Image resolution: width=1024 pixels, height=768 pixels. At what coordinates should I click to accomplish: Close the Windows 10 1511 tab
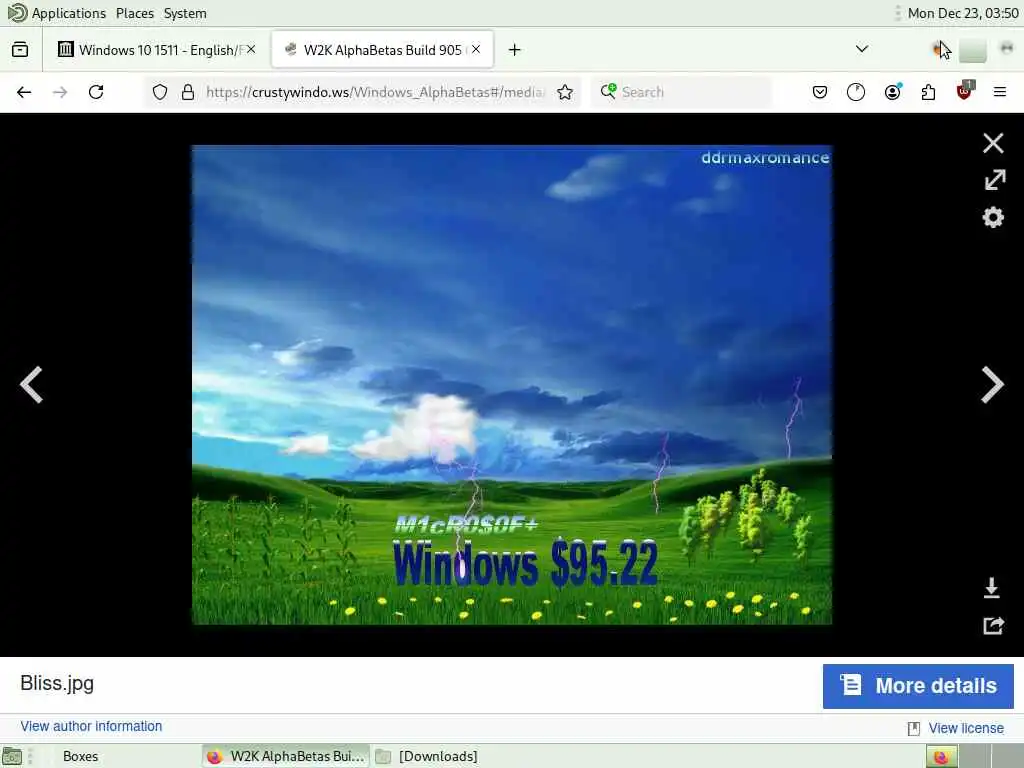(251, 50)
